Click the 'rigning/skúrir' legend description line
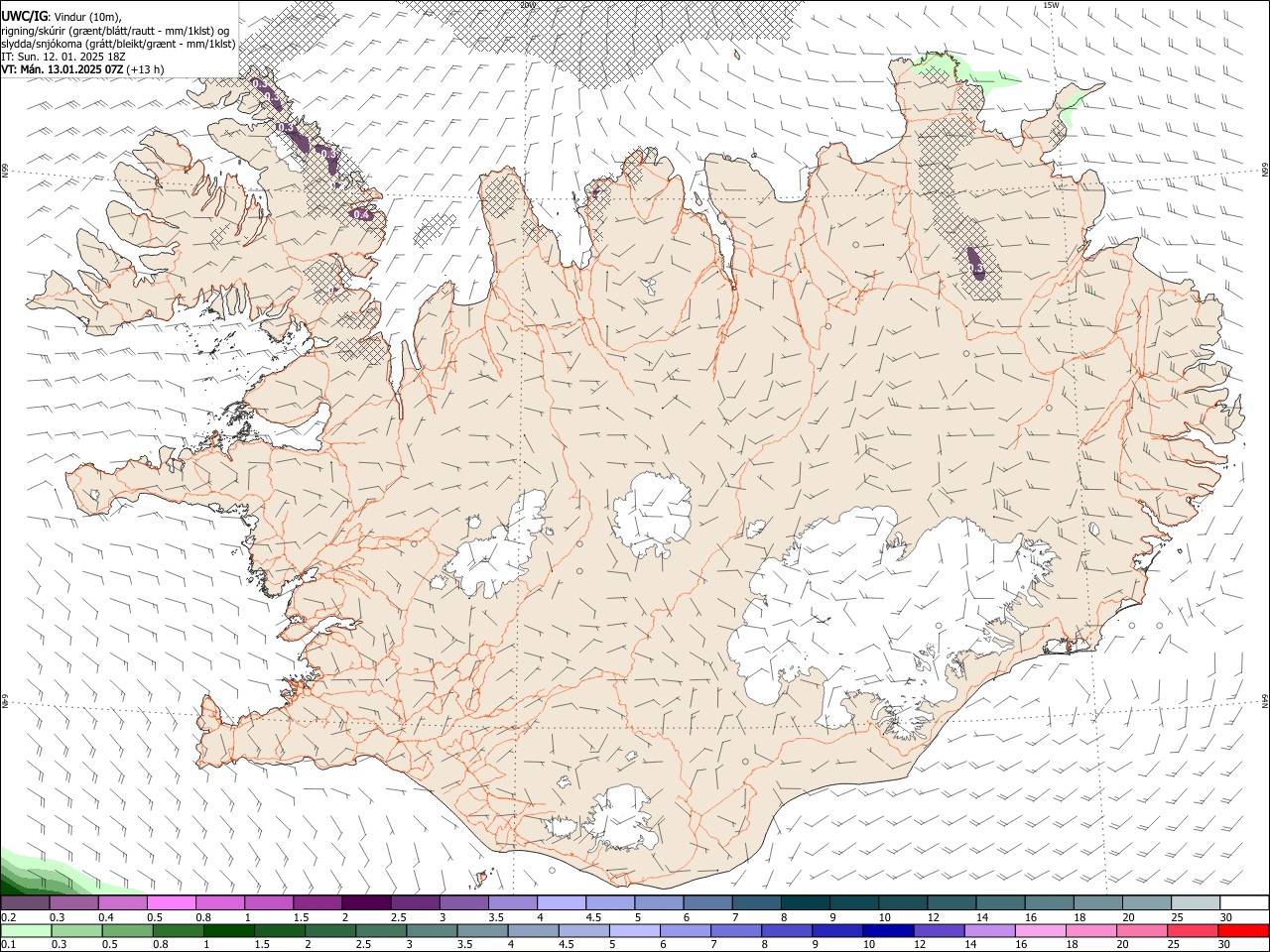Screen dimensions: 1270x952 115,31
